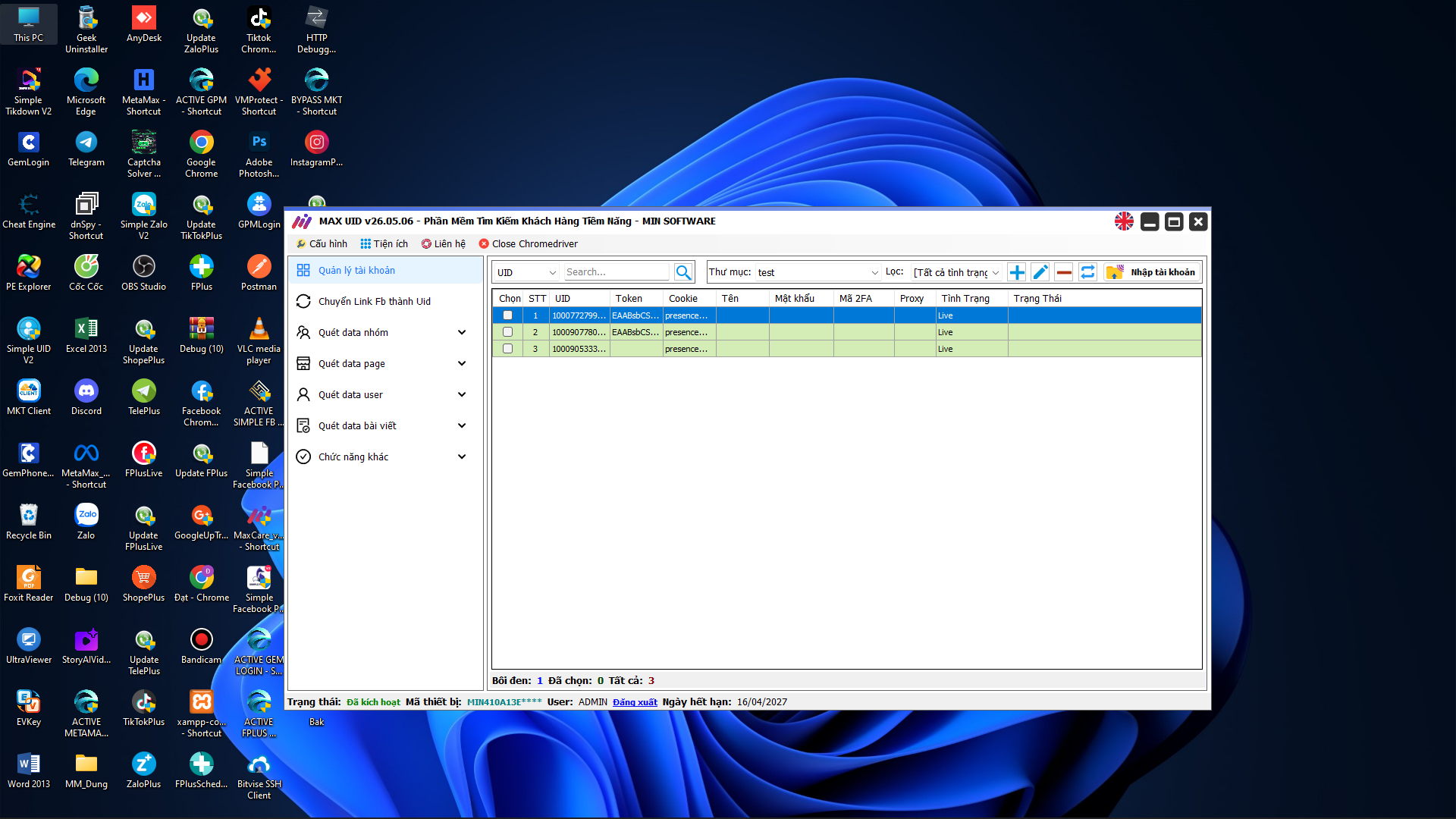Click the Đăng xuất logout link

coord(635,702)
